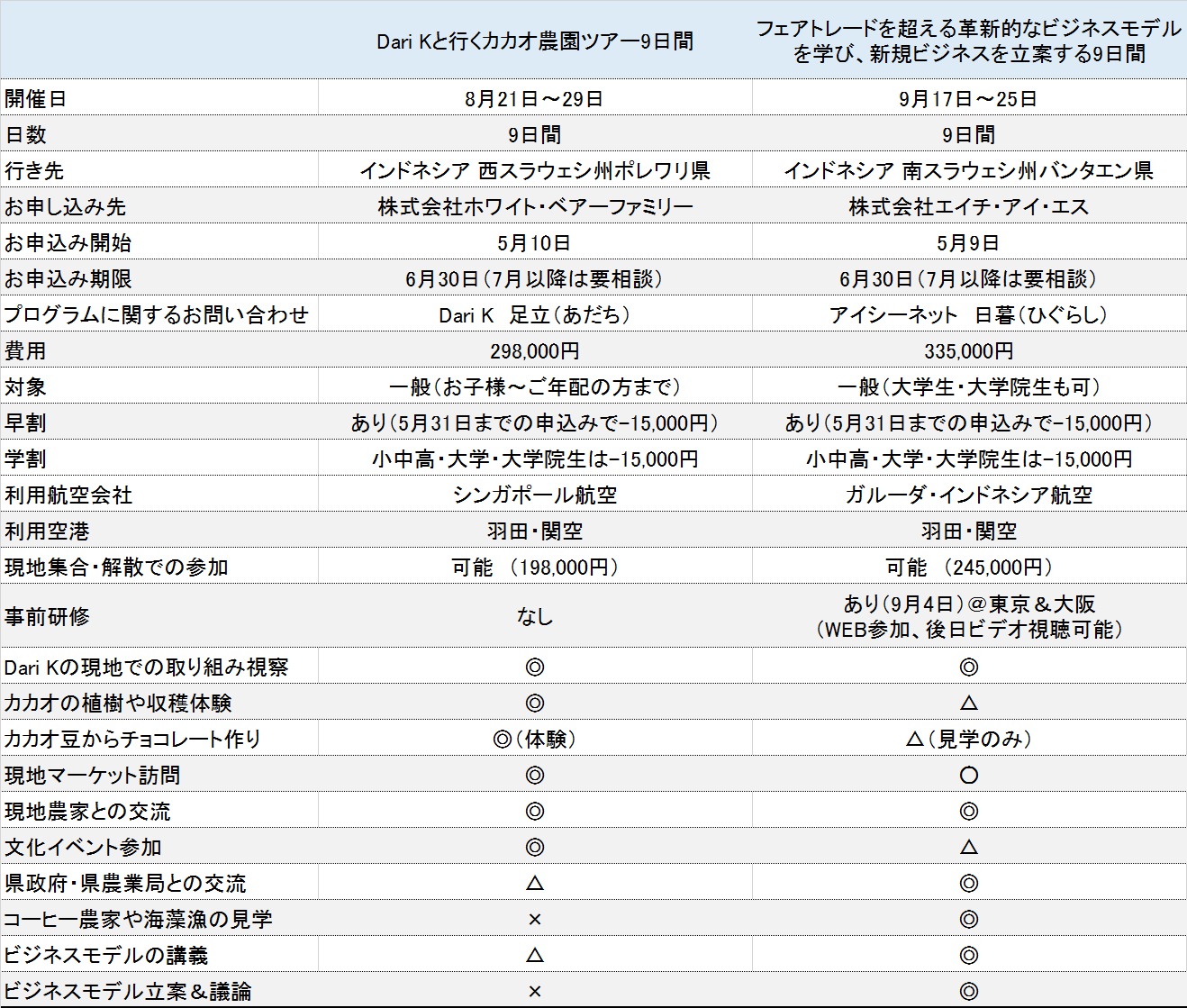Screen dimensions: 1187x1008
Task: Click cell 'インドネシア 西スラウェシ州ポレワリ県'
Action: (x=535, y=171)
